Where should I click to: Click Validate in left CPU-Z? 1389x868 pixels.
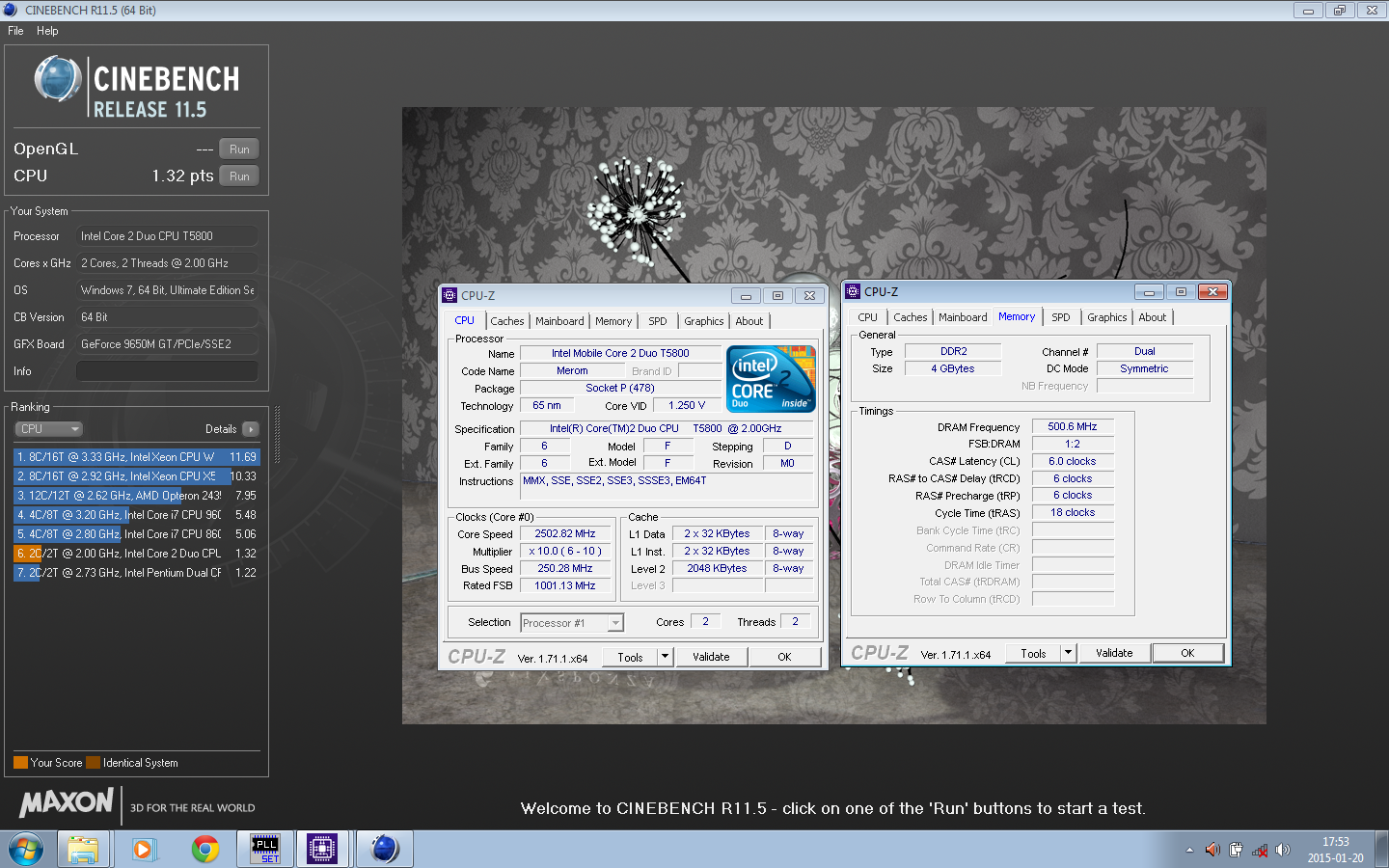click(x=711, y=657)
